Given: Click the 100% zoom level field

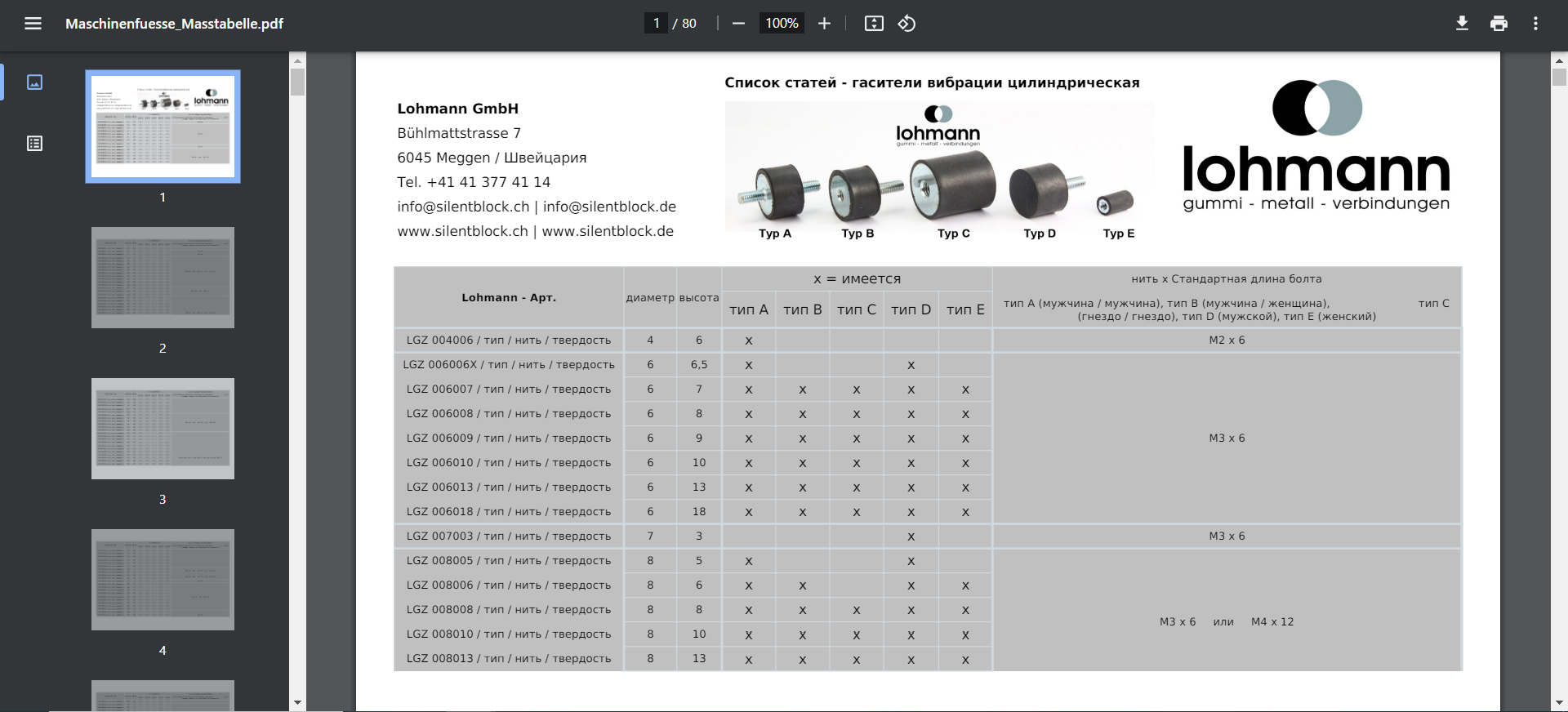Looking at the screenshot, I should (x=782, y=24).
